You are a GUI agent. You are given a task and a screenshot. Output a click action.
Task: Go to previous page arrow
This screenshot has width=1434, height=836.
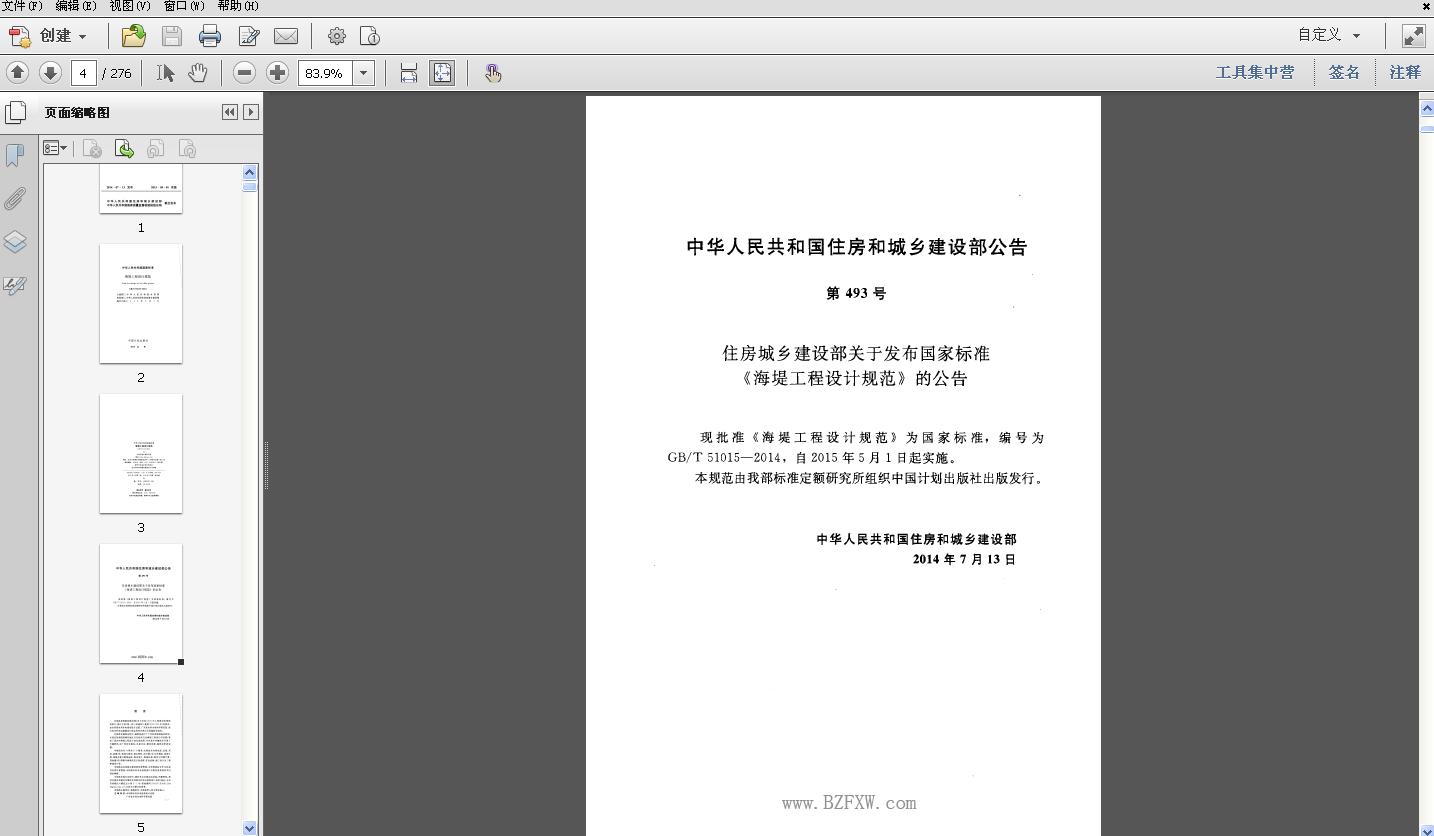(x=17, y=72)
